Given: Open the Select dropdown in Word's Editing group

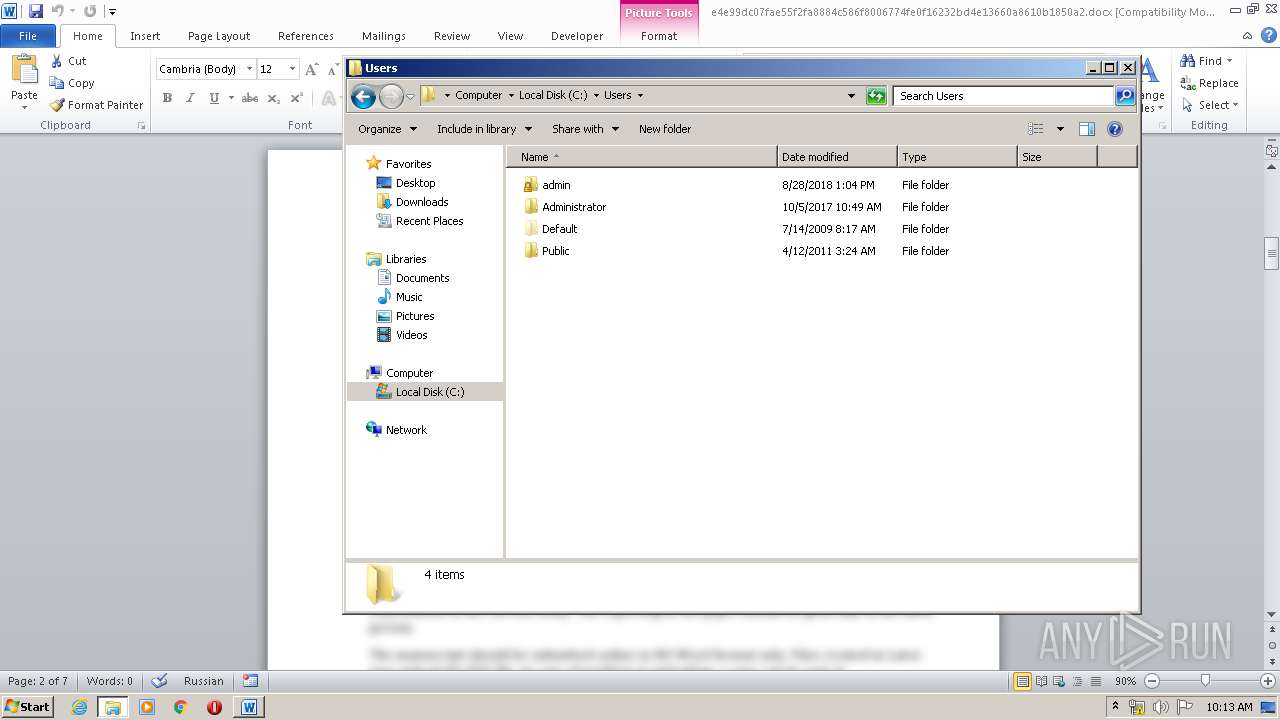Looking at the screenshot, I should (1209, 105).
